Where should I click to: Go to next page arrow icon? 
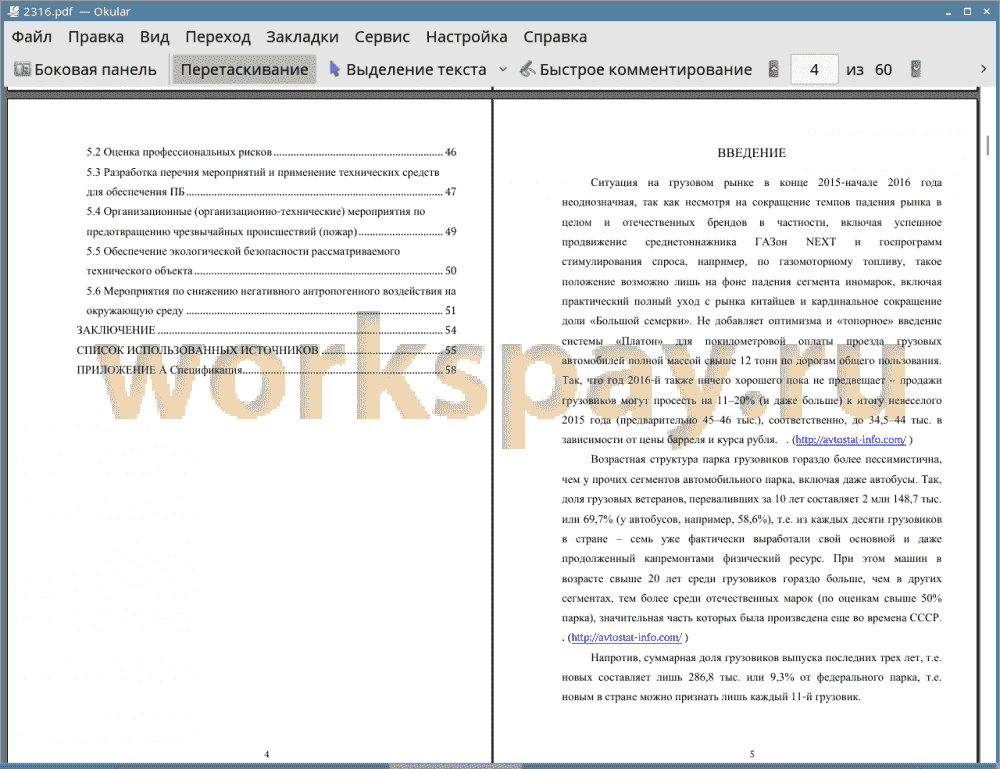click(916, 69)
